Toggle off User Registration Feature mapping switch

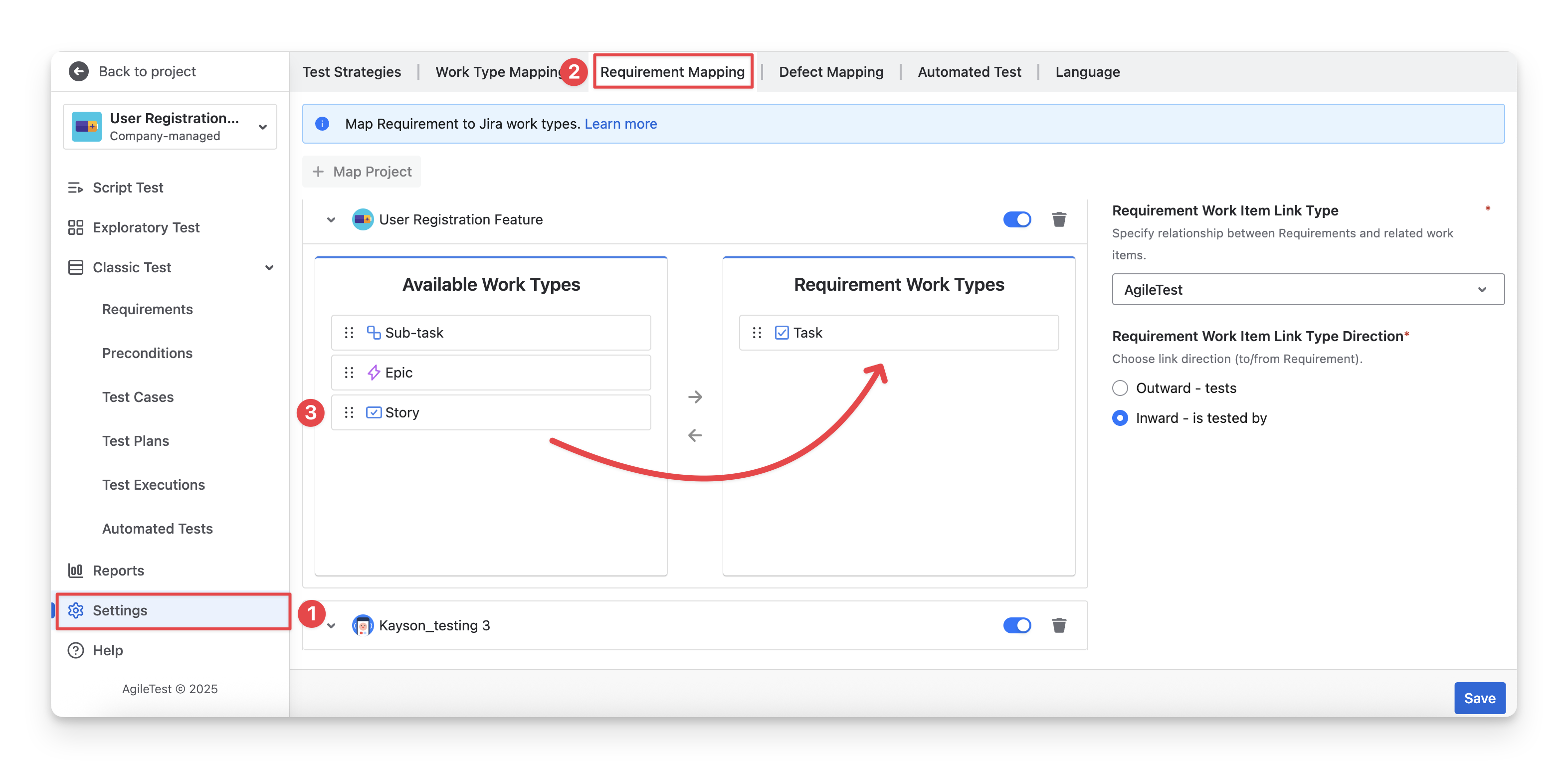[x=1016, y=219]
